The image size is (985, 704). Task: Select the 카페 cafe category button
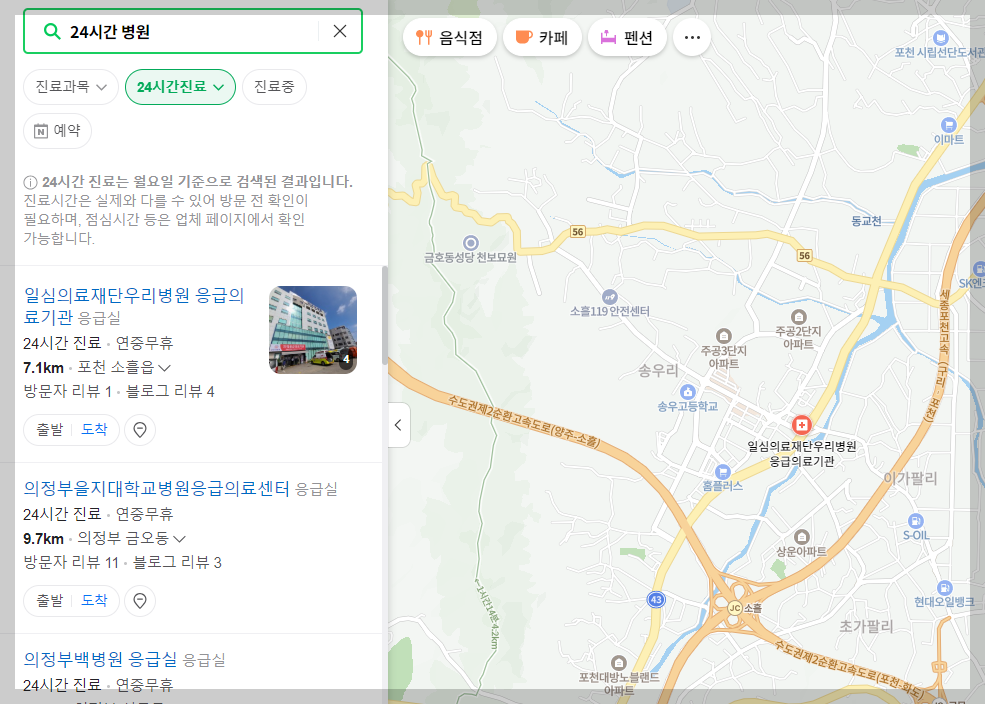542,36
